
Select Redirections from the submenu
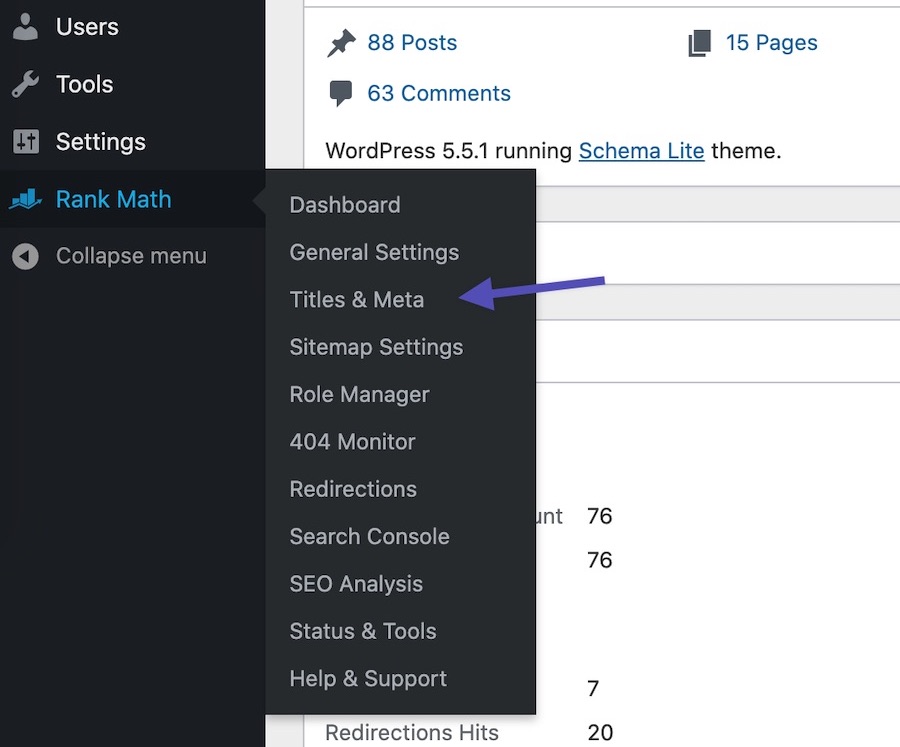click(353, 489)
